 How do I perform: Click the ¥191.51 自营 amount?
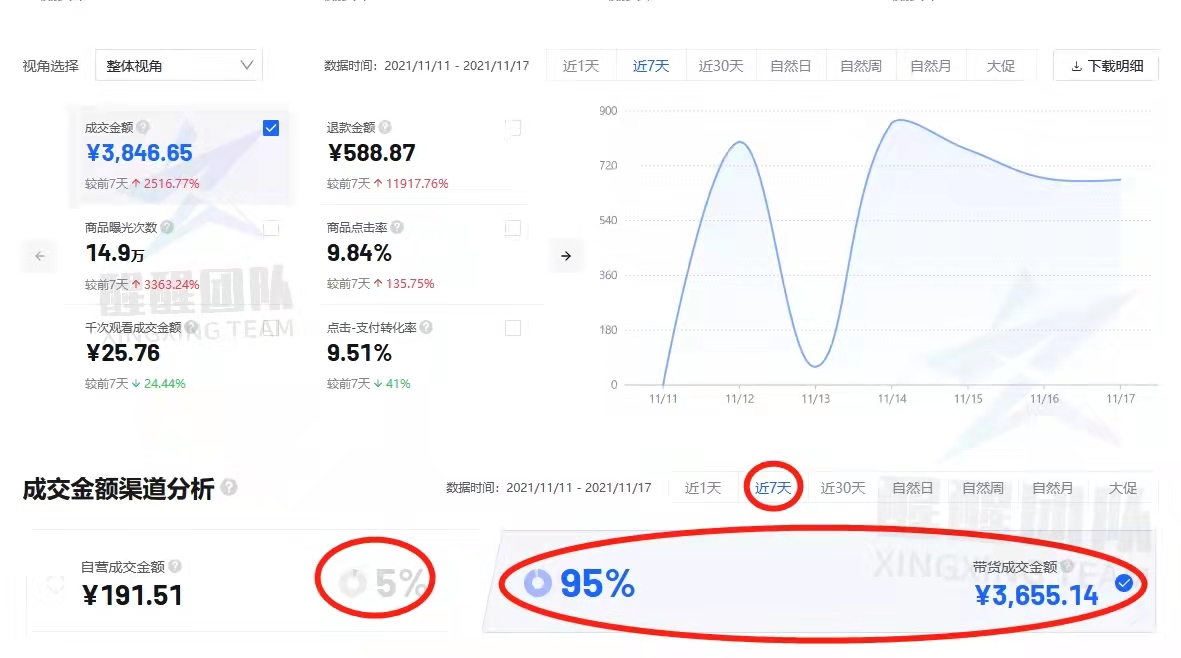click(133, 596)
